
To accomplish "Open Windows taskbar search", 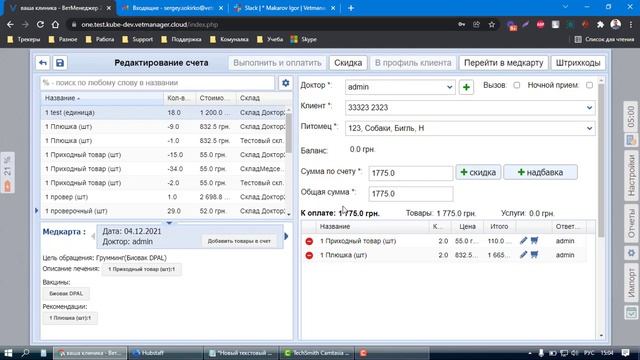I will pos(25,353).
